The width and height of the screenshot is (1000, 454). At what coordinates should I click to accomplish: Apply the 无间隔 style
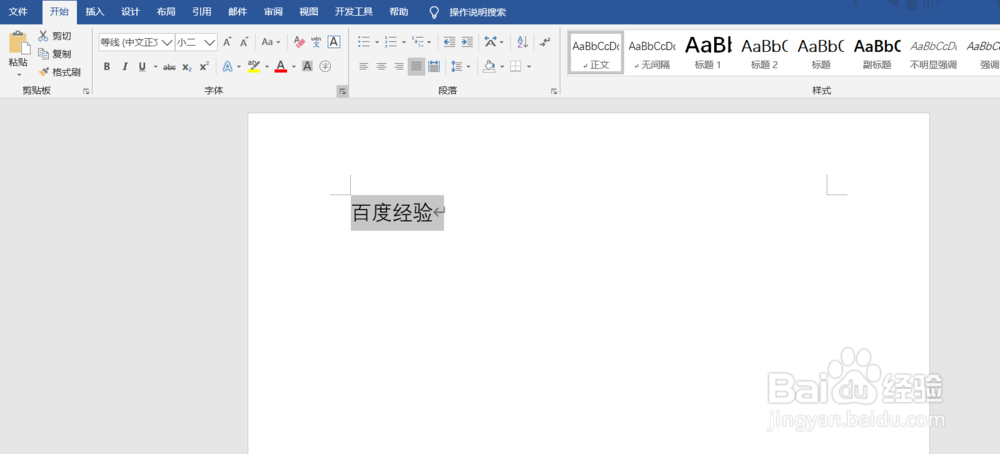pos(652,52)
